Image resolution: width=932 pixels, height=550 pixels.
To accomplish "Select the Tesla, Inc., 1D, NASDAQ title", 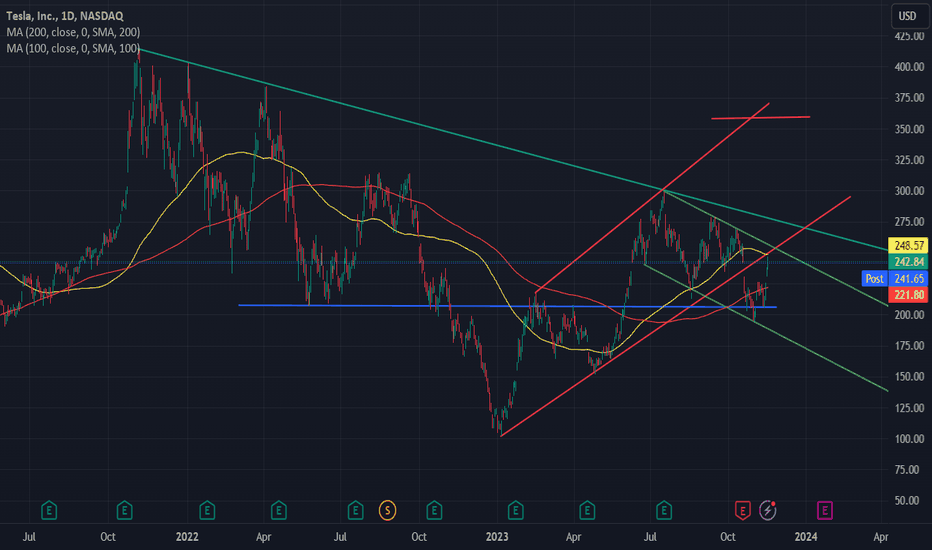I will [65, 16].
